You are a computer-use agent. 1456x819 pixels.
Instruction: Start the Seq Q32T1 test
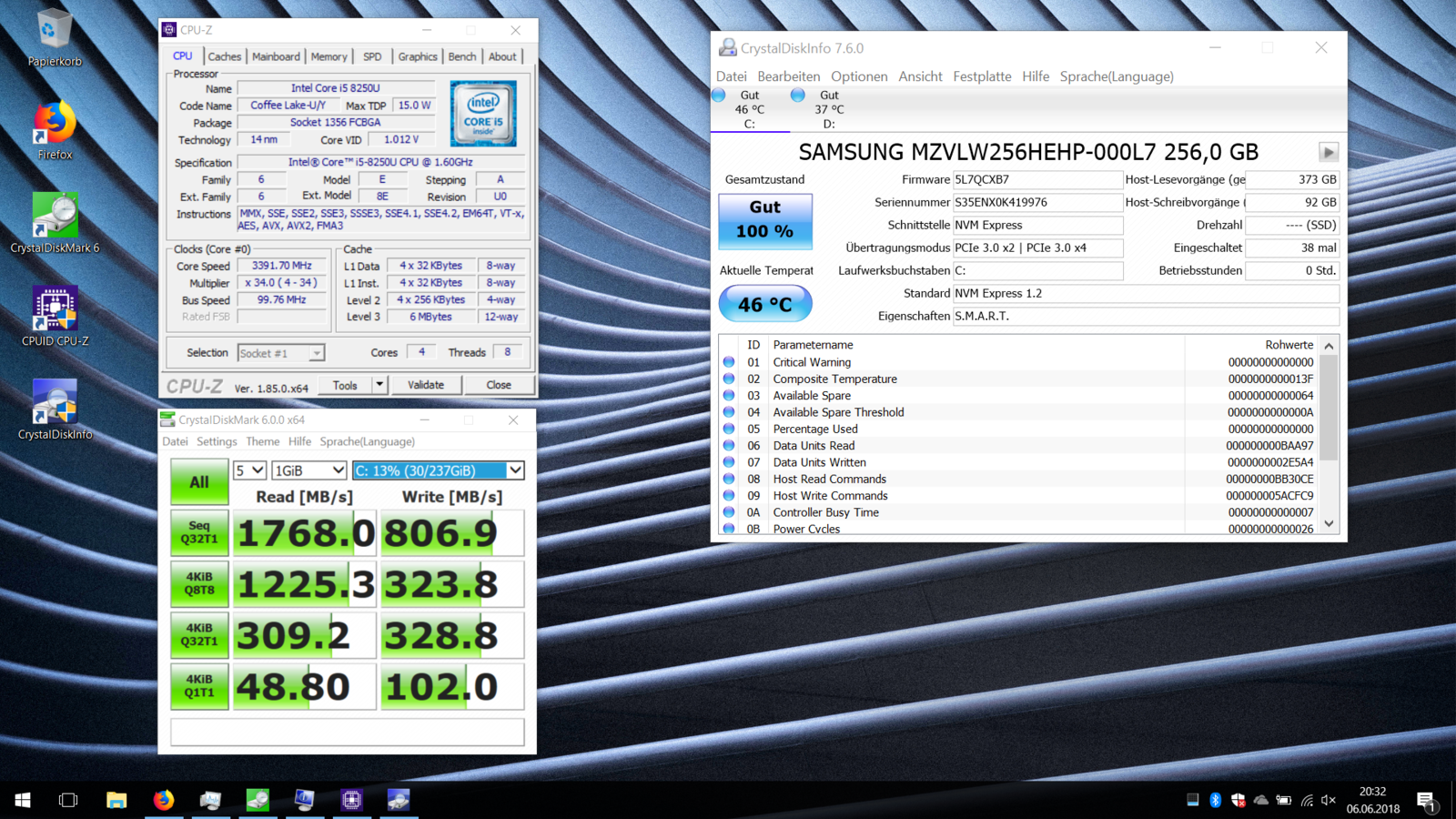pyautogui.click(x=199, y=532)
